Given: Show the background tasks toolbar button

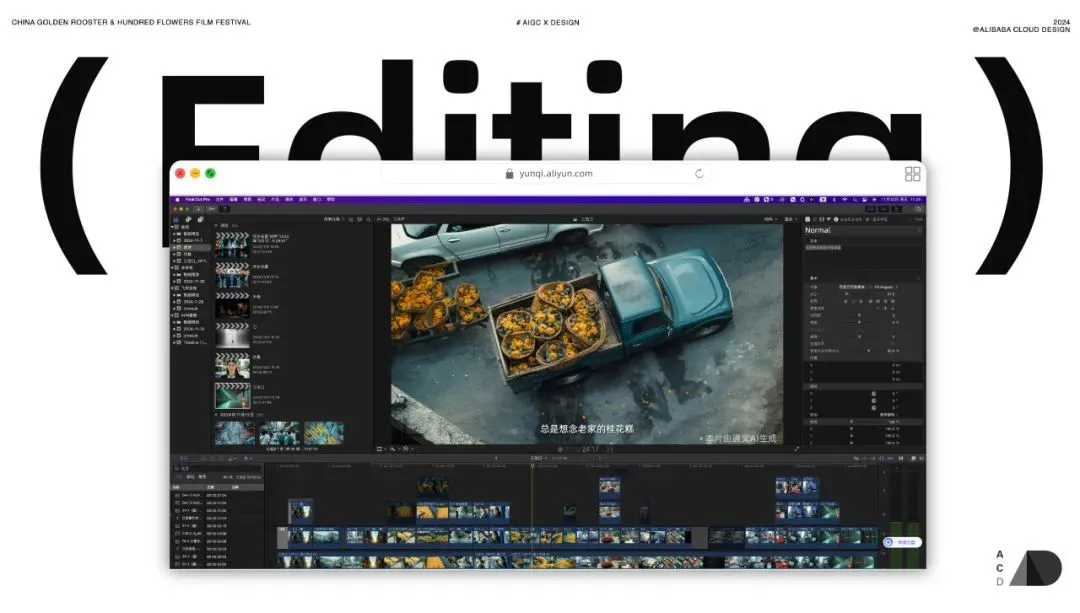Looking at the screenshot, I should (225, 209).
